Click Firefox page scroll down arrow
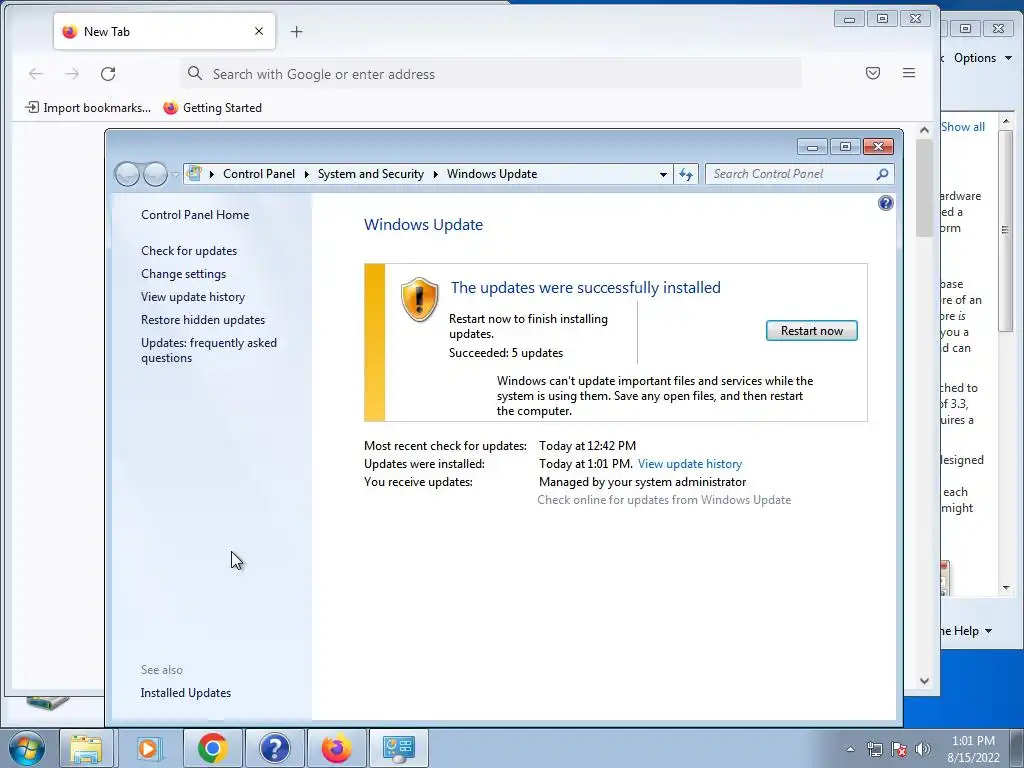 [x=924, y=680]
